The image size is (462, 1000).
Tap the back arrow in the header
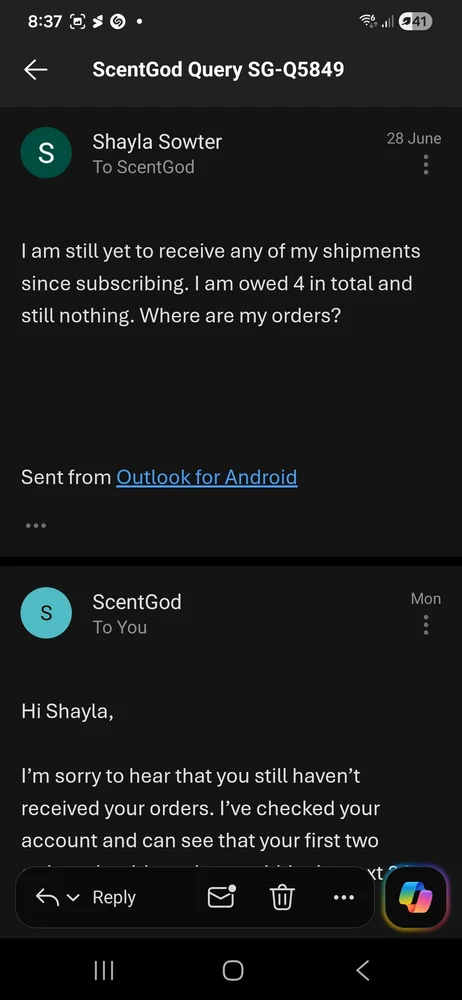click(36, 70)
